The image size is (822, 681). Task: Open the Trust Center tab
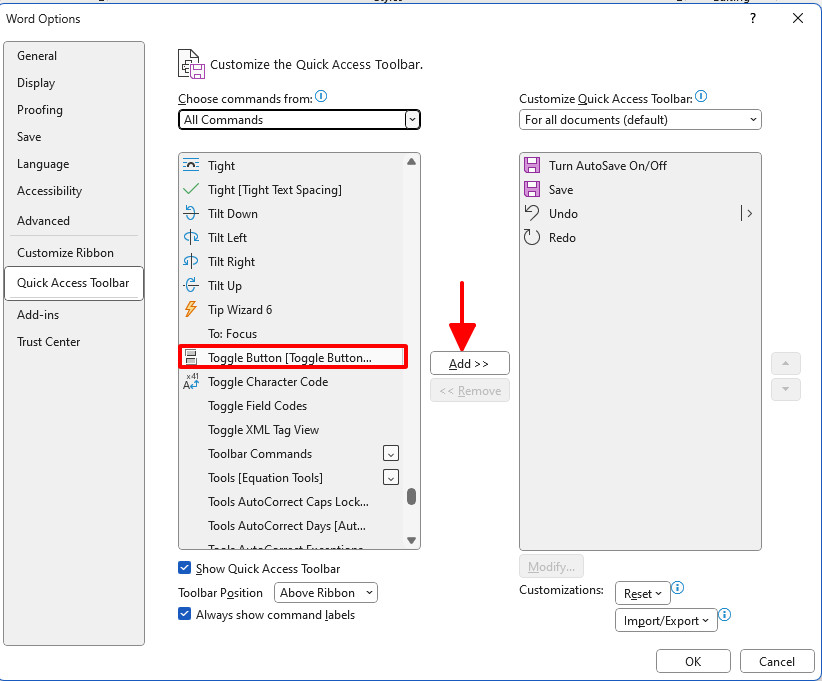74,342
